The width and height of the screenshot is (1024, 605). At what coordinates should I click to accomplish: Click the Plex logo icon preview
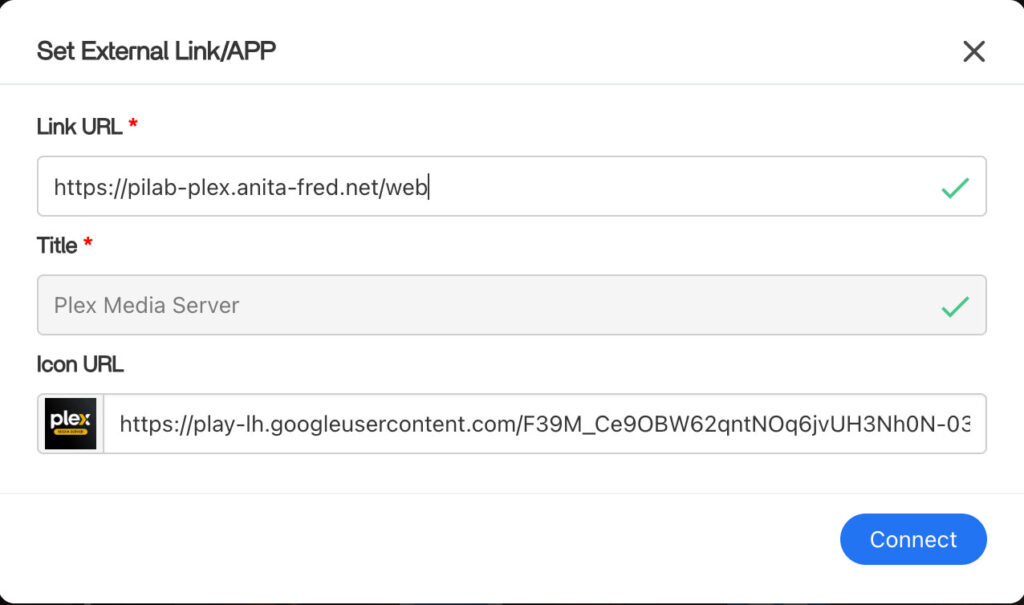click(71, 423)
